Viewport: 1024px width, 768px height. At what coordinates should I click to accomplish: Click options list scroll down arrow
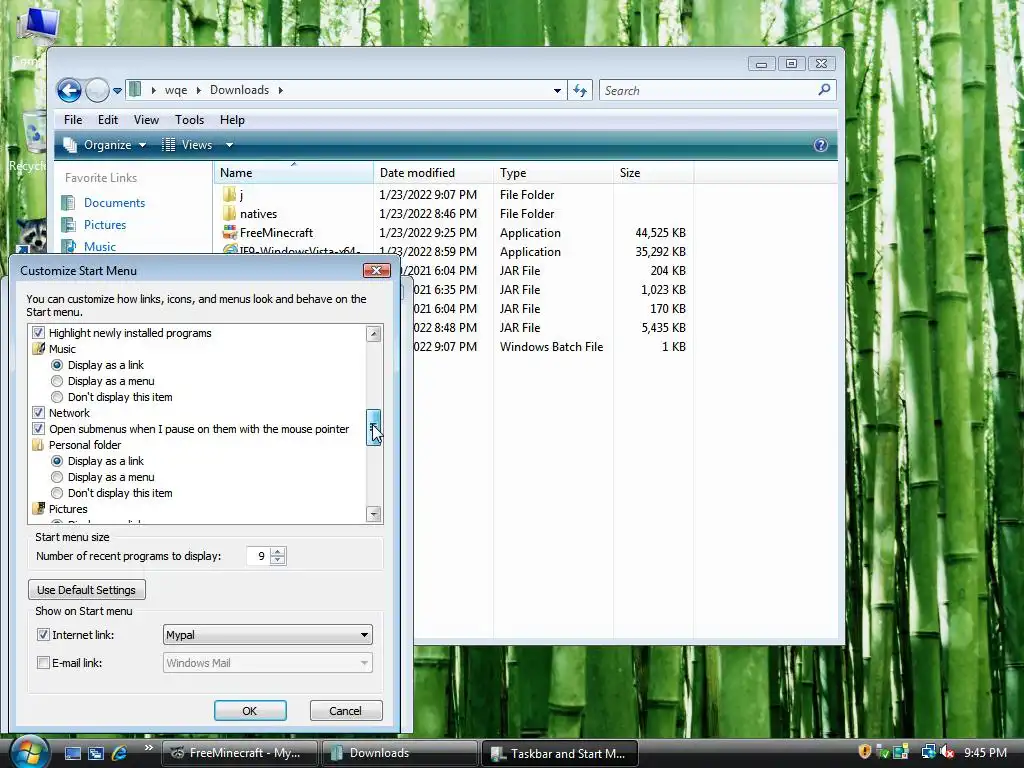pyautogui.click(x=374, y=514)
